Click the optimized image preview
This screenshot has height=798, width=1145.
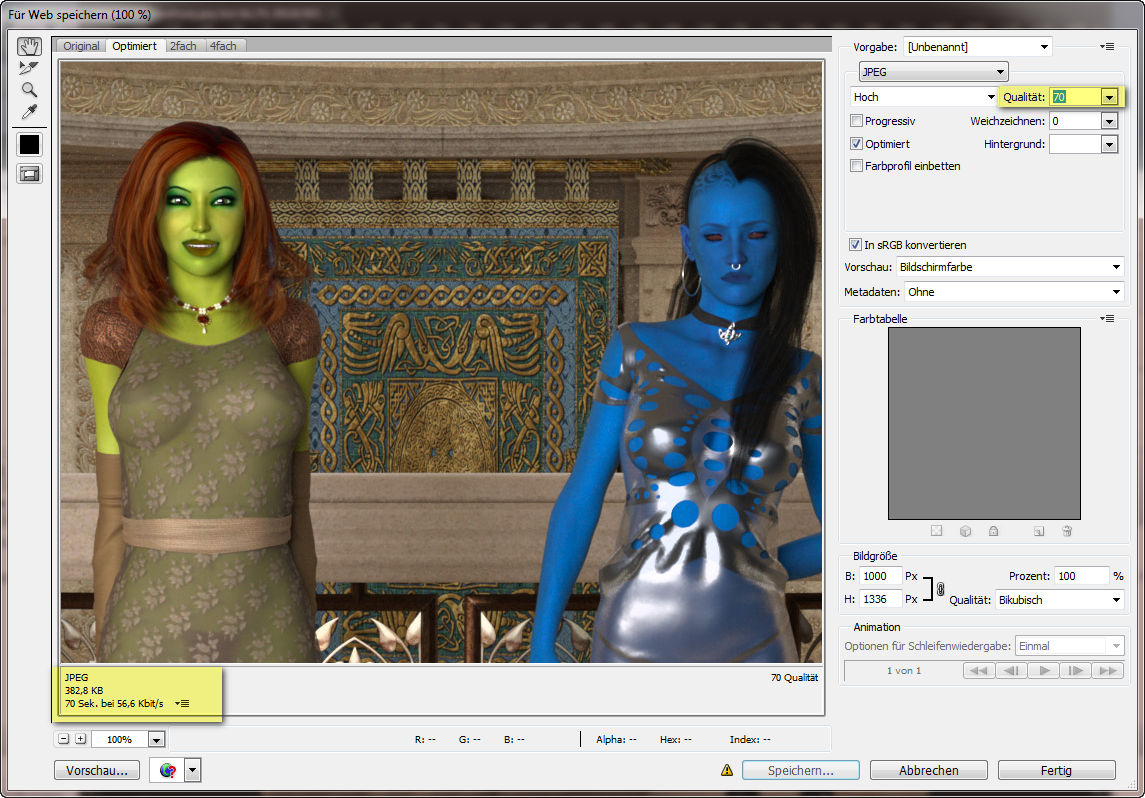pos(442,362)
